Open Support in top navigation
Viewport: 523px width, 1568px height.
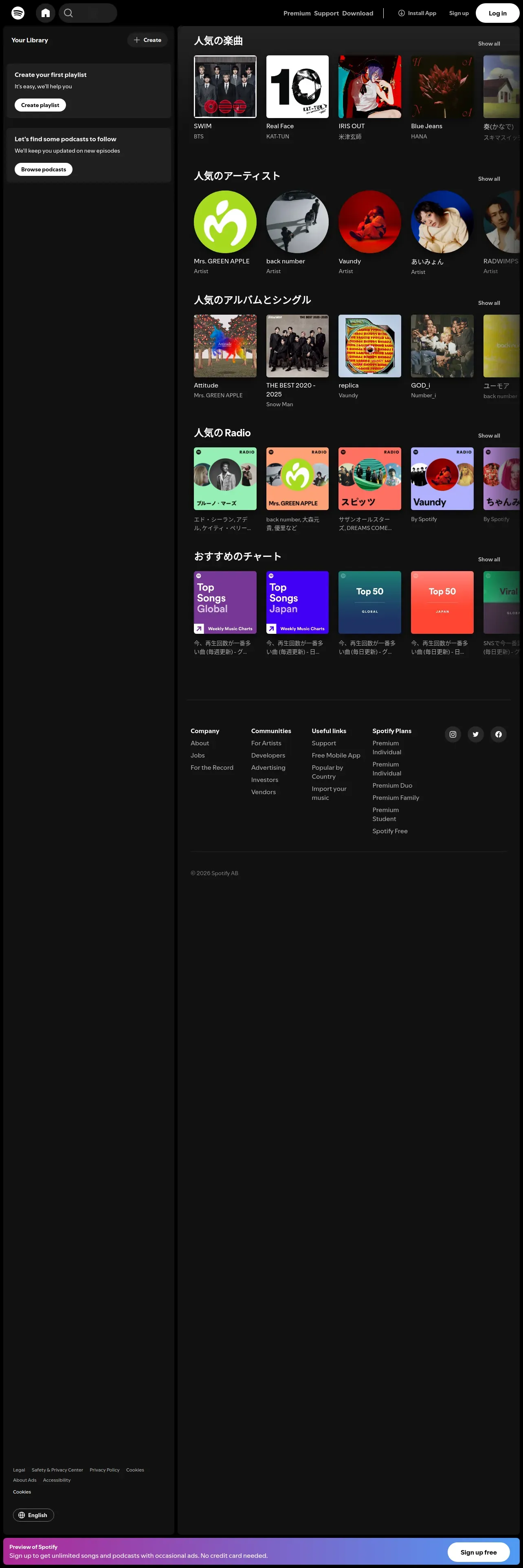(x=326, y=13)
